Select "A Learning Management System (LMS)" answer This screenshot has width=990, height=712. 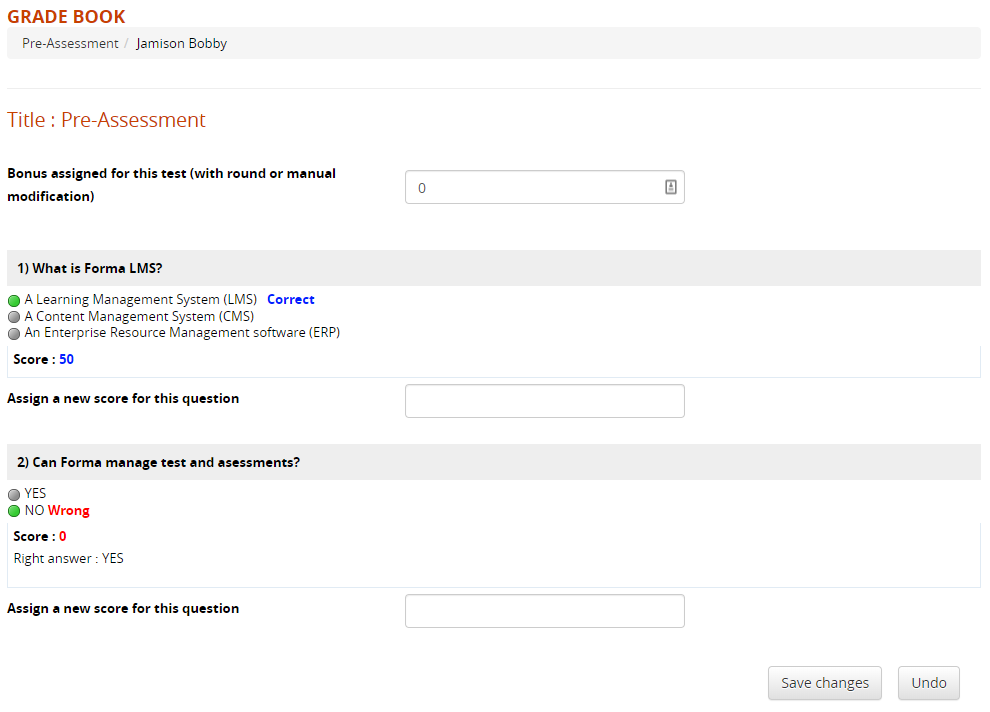point(13,299)
